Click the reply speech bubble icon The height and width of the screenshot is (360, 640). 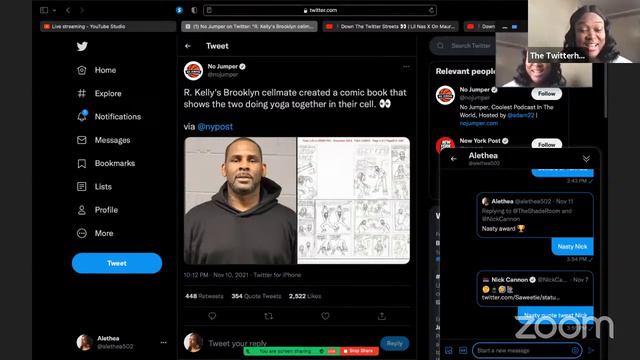click(x=212, y=316)
